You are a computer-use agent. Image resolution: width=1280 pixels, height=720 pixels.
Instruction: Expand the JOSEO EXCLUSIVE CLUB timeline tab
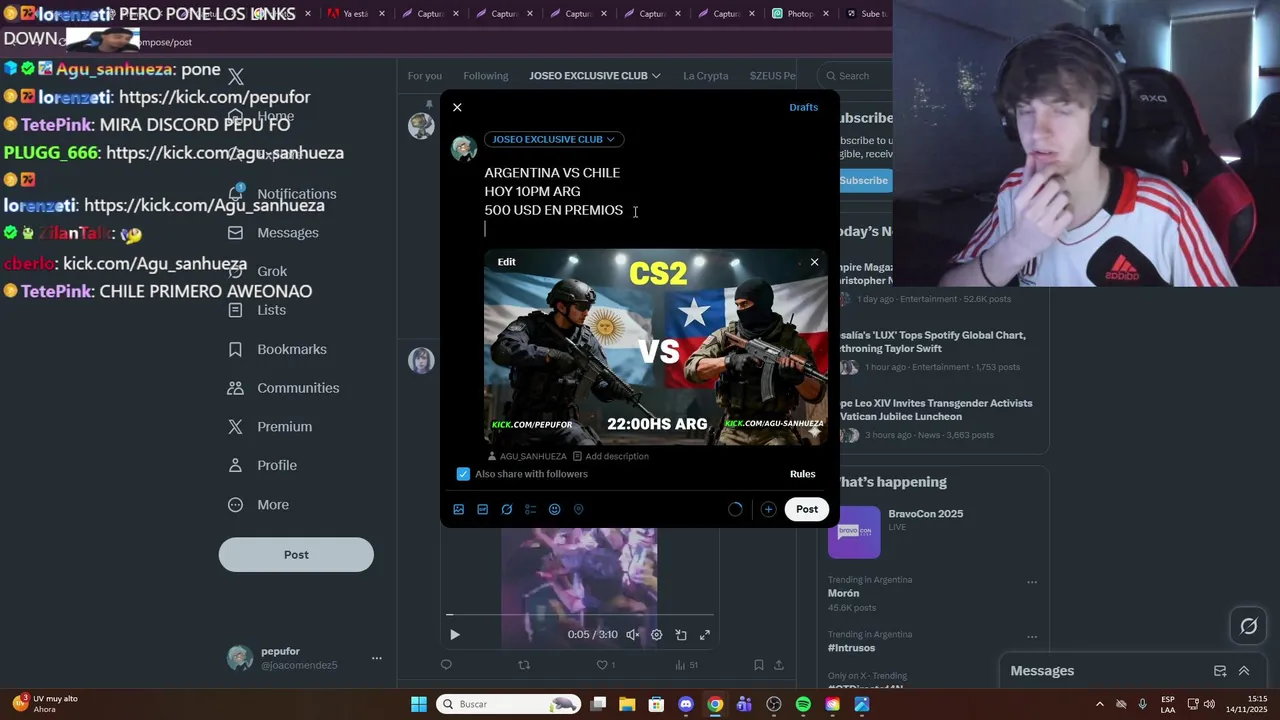[x=595, y=76]
